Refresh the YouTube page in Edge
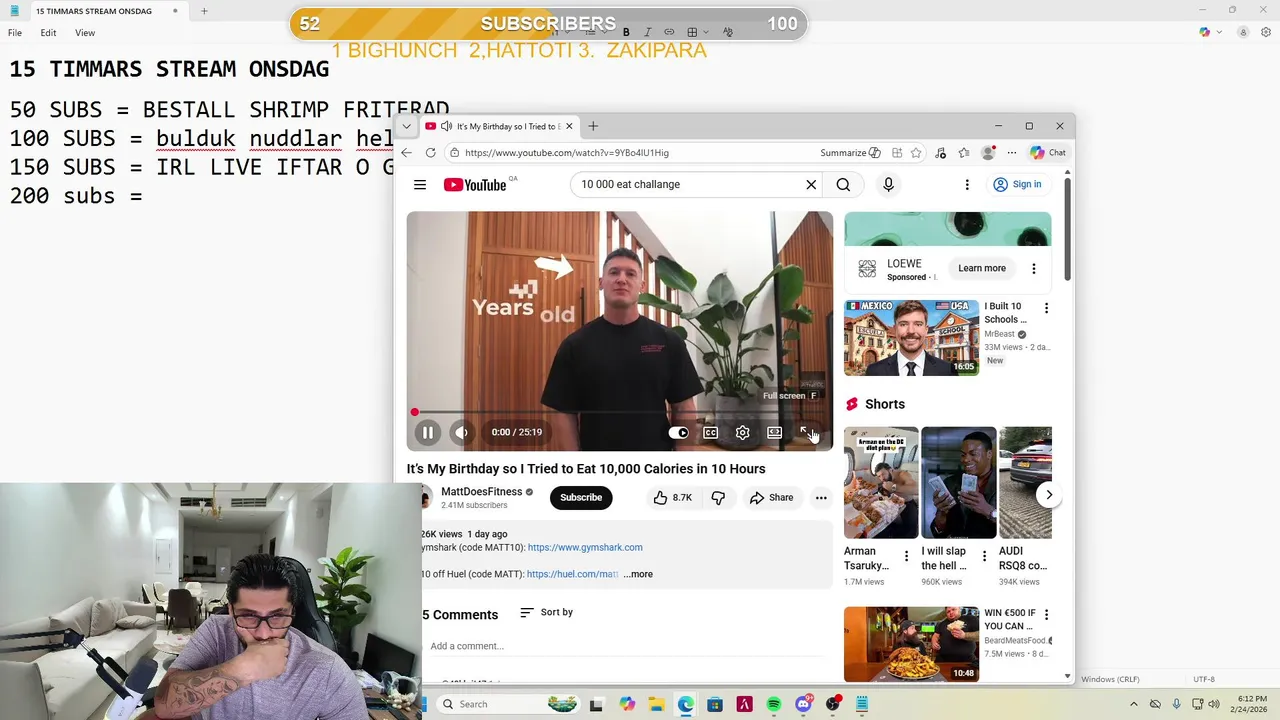1280x720 pixels. pyautogui.click(x=430, y=153)
